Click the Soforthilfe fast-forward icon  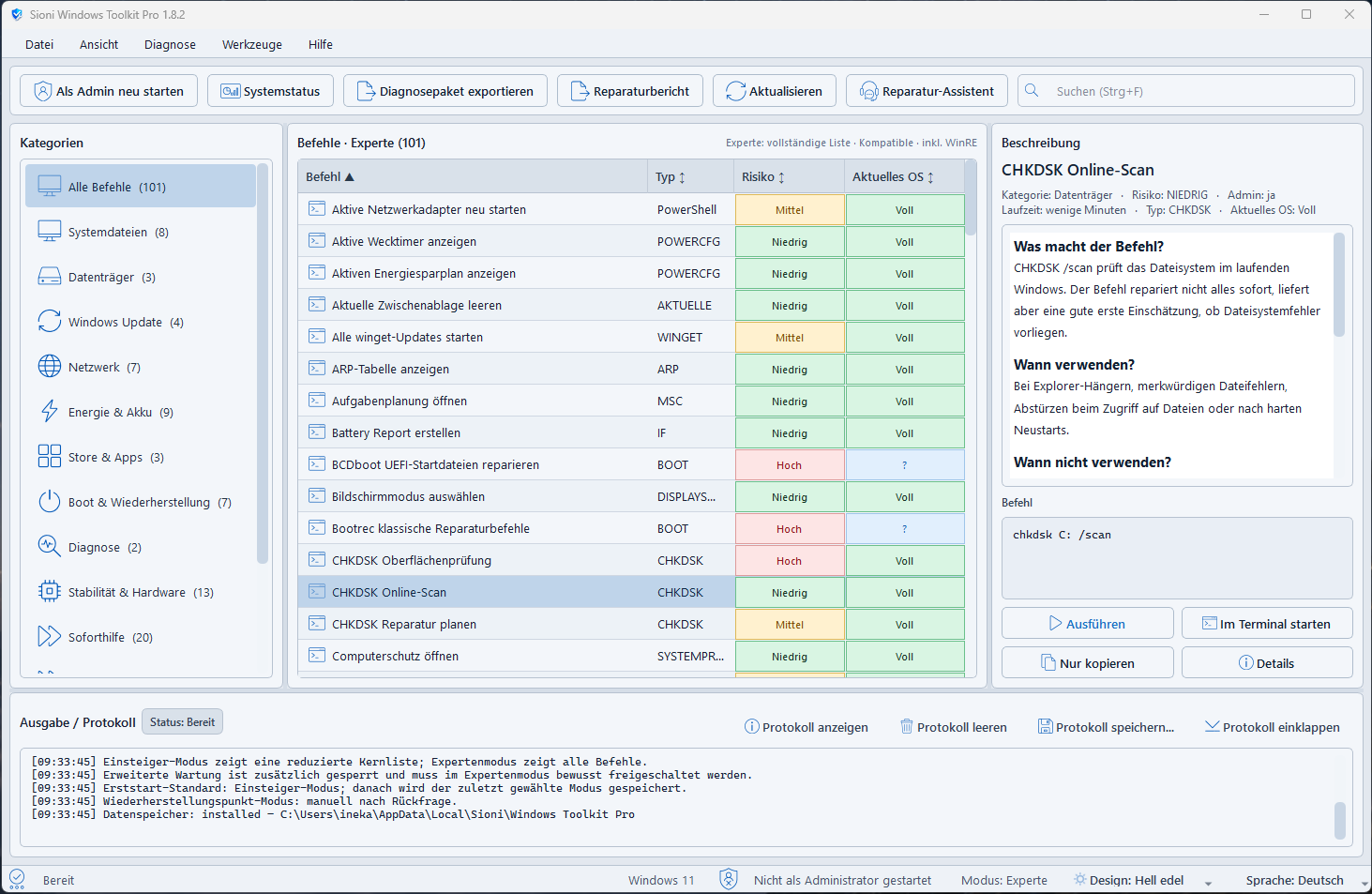50,636
